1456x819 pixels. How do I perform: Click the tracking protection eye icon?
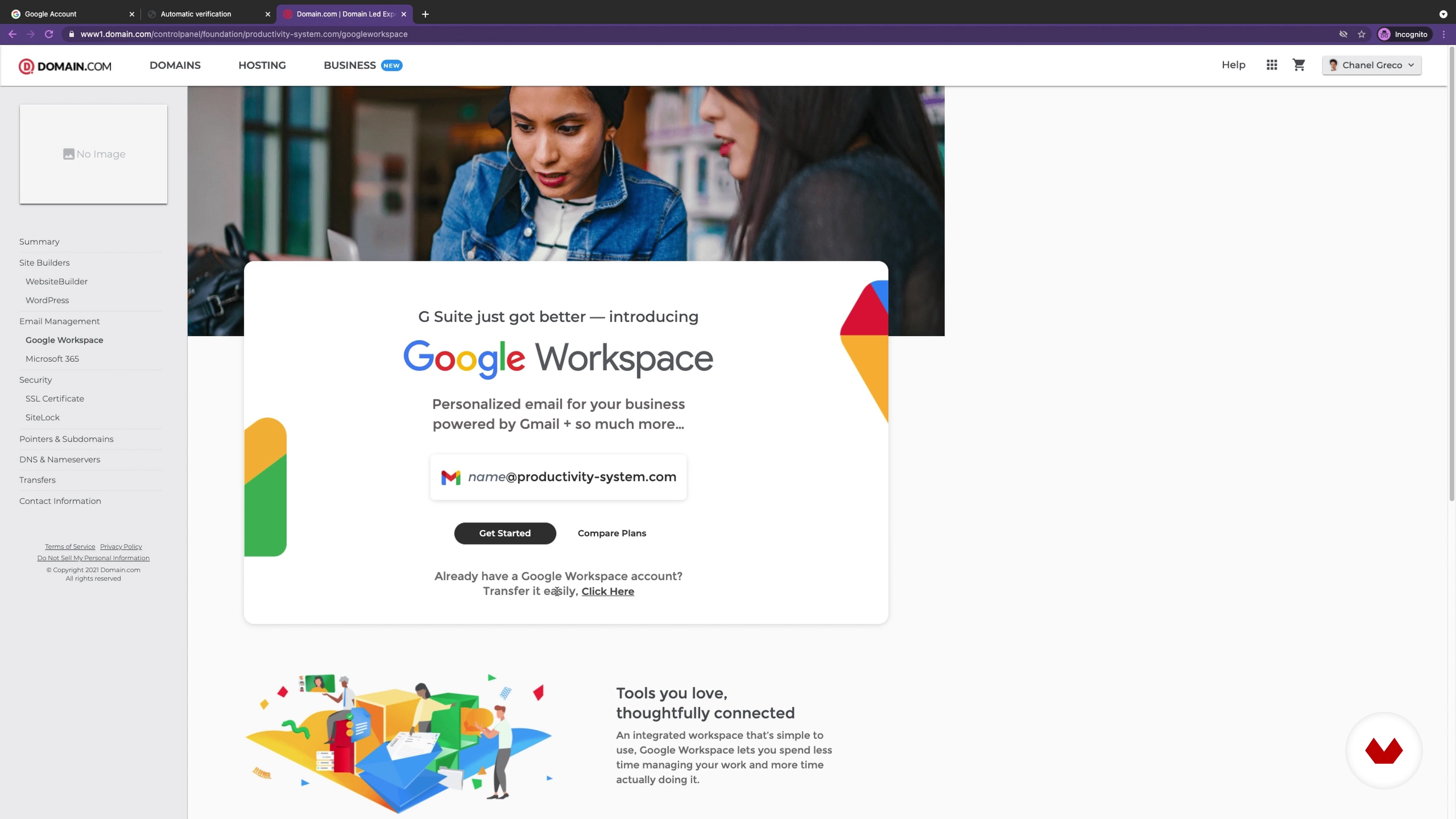click(x=1343, y=35)
